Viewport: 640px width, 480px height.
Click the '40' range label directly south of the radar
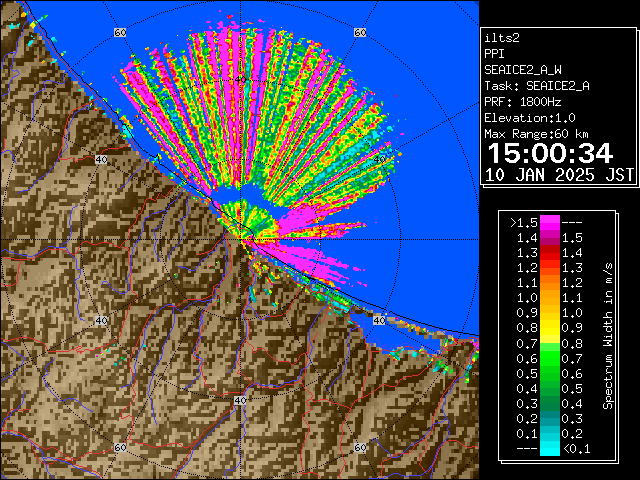(x=240, y=400)
